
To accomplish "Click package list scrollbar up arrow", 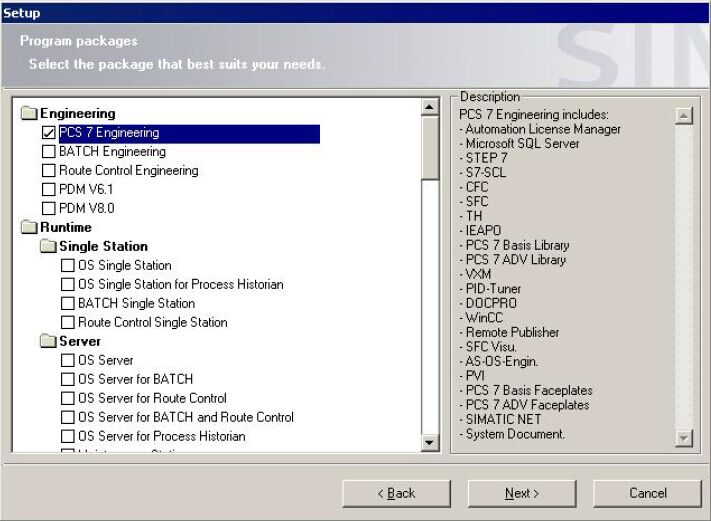I will click(x=429, y=107).
